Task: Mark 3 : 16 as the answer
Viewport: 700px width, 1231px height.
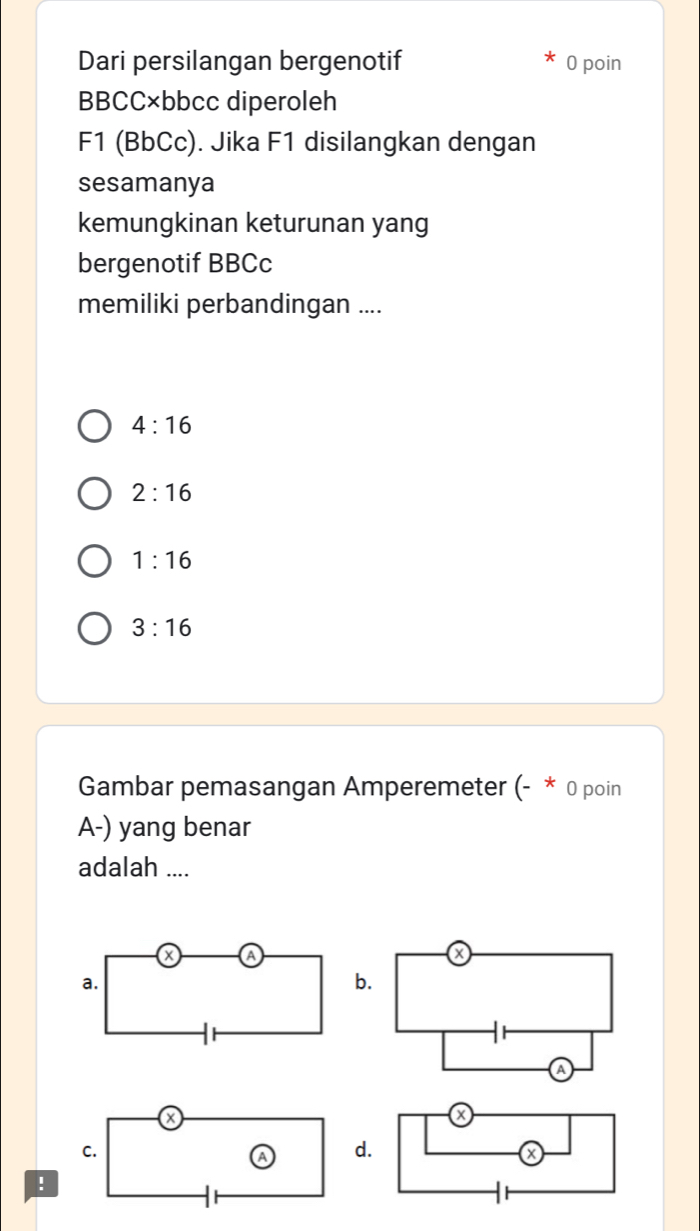Action: (x=95, y=628)
